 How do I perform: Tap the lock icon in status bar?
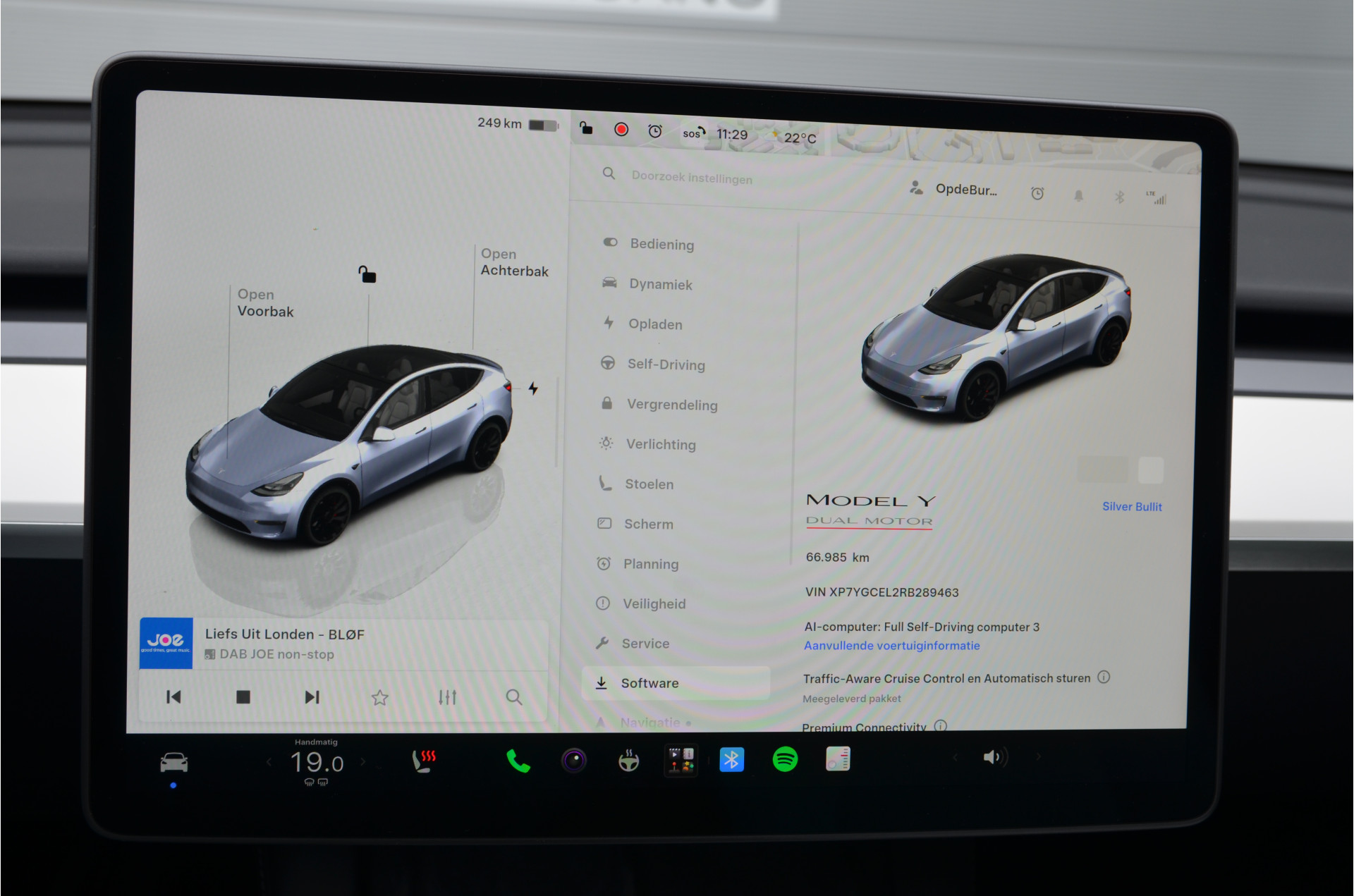coord(586,128)
